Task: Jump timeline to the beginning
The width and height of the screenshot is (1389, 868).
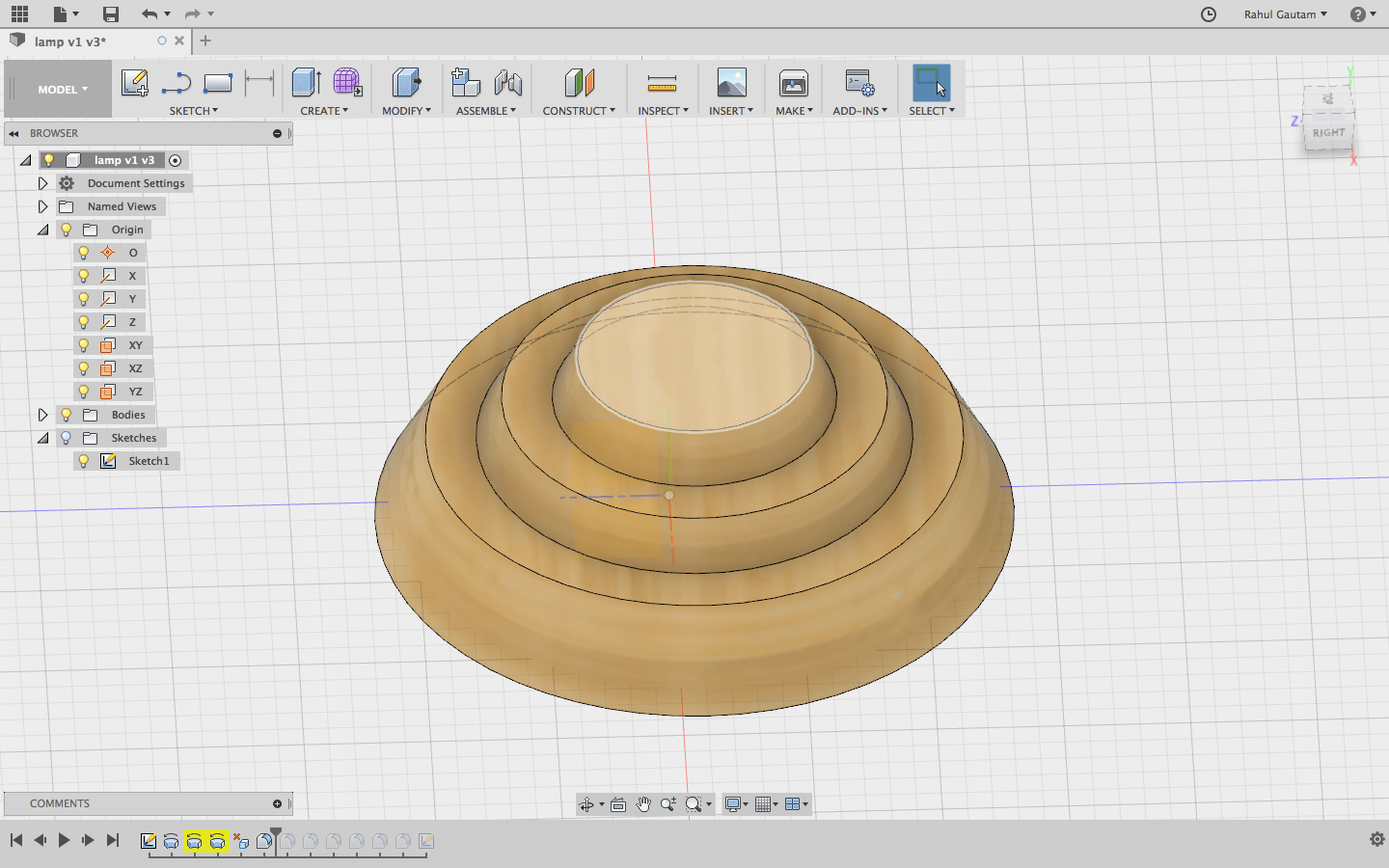Action: [x=16, y=840]
